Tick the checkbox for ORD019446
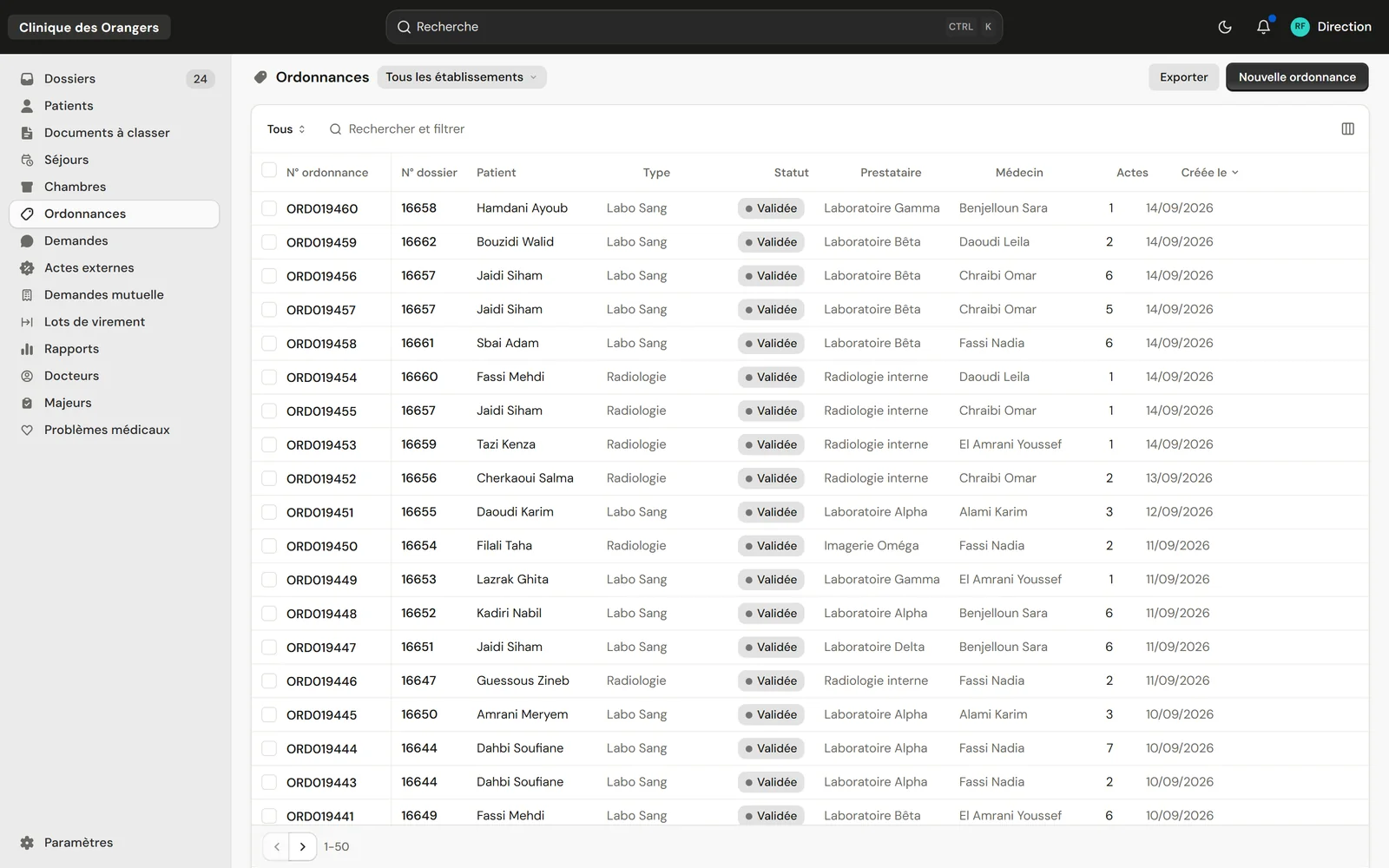The image size is (1389, 868). click(269, 681)
